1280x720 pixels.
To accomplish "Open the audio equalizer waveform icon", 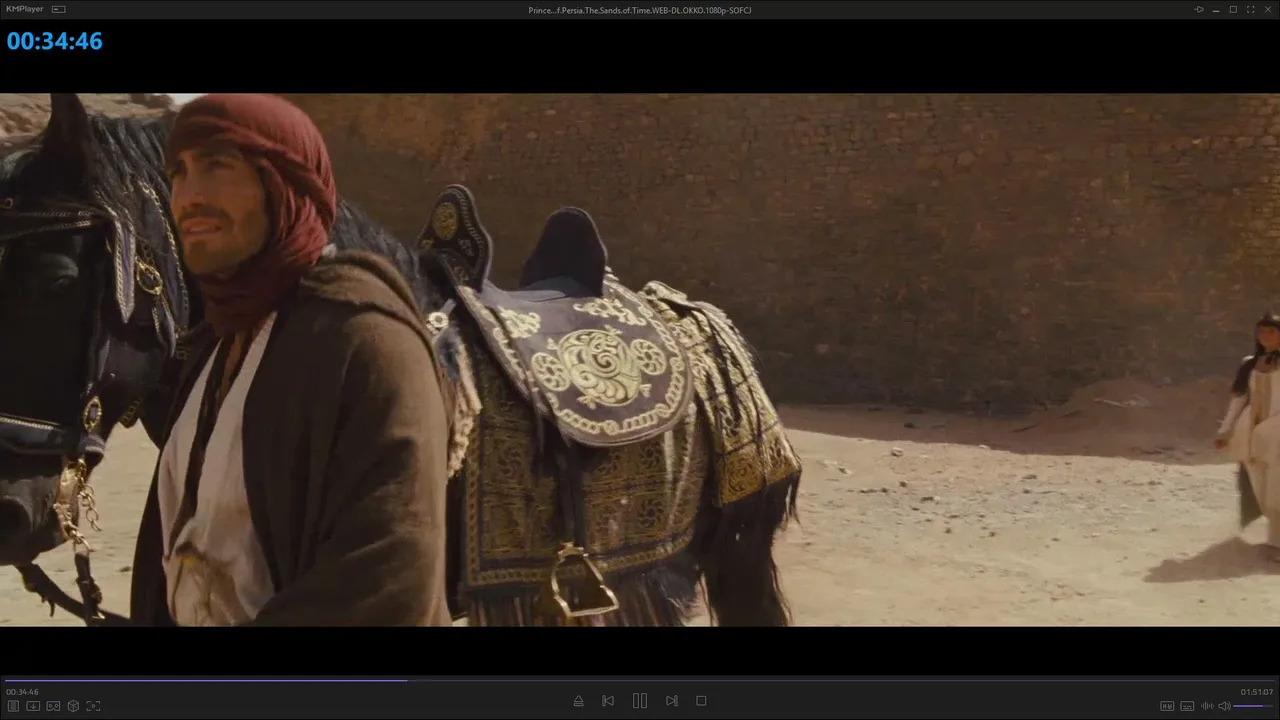I will click(x=1206, y=706).
